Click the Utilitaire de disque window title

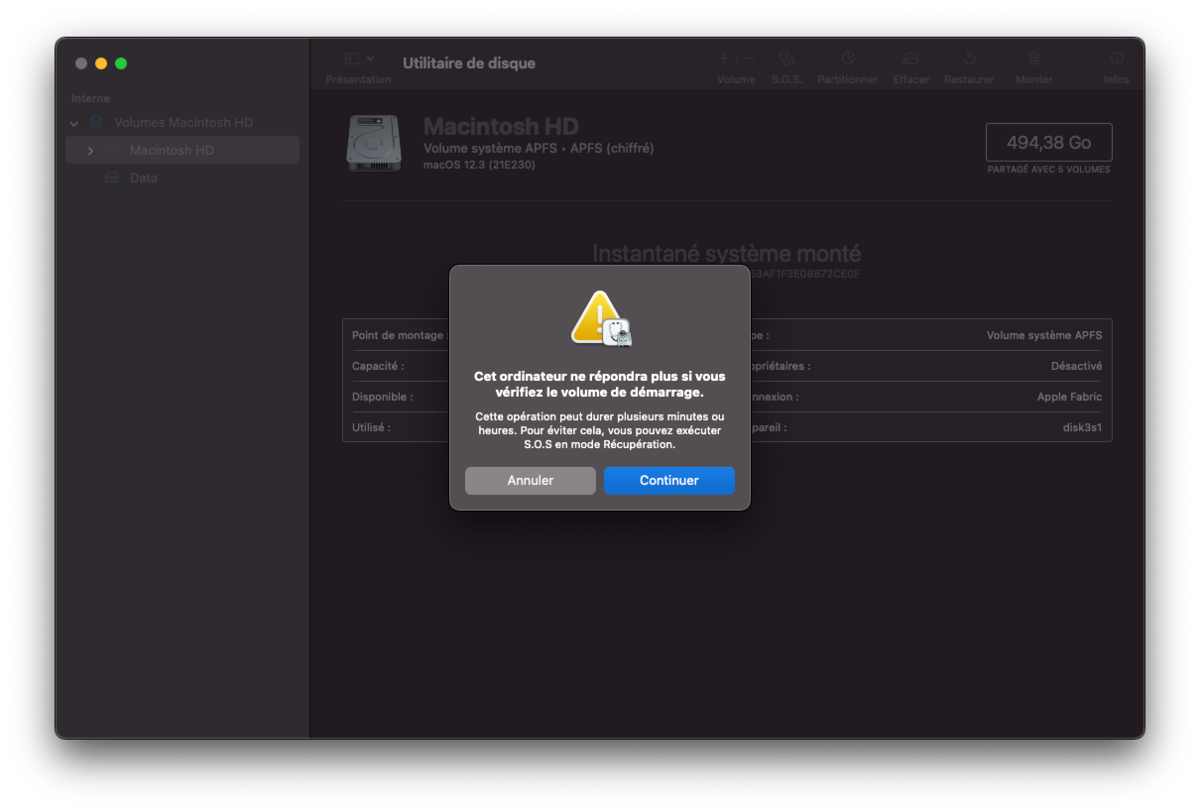point(469,63)
